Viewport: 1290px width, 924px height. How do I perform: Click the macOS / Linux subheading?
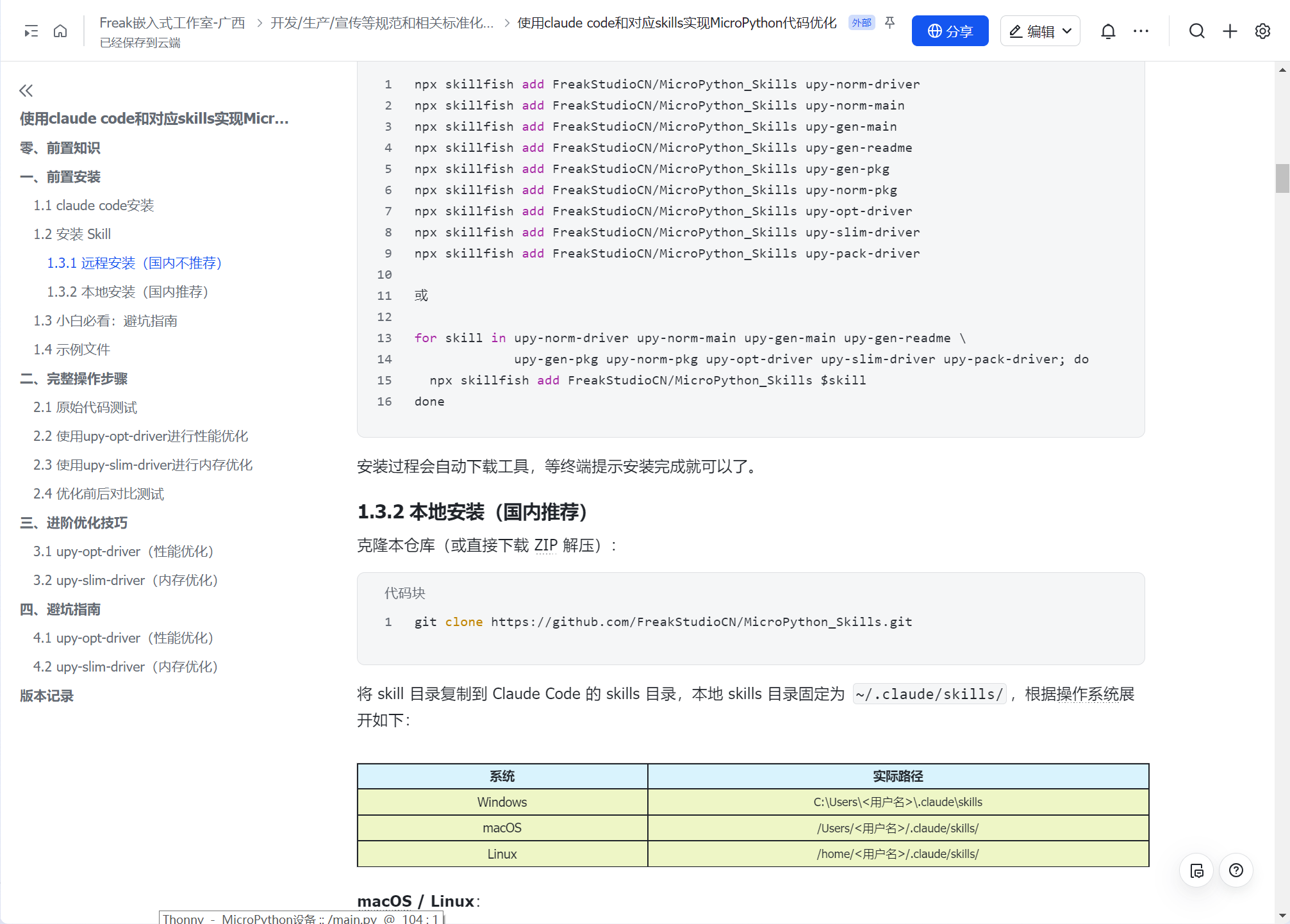tap(418, 901)
